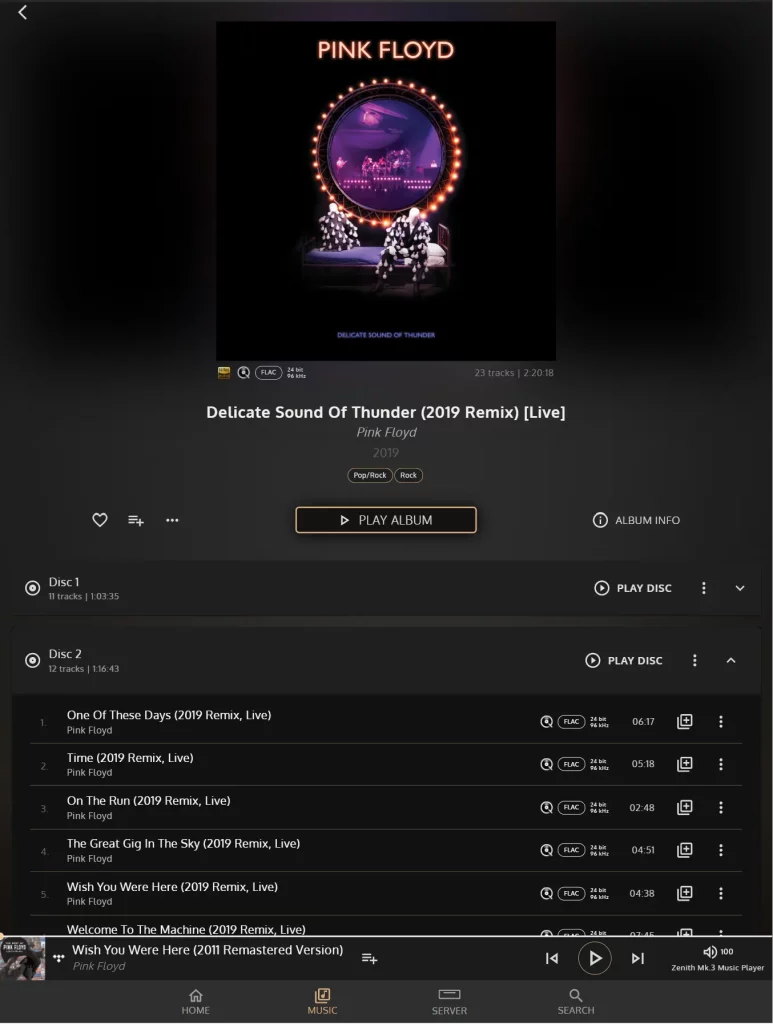Open the Server tab

tap(449, 1002)
